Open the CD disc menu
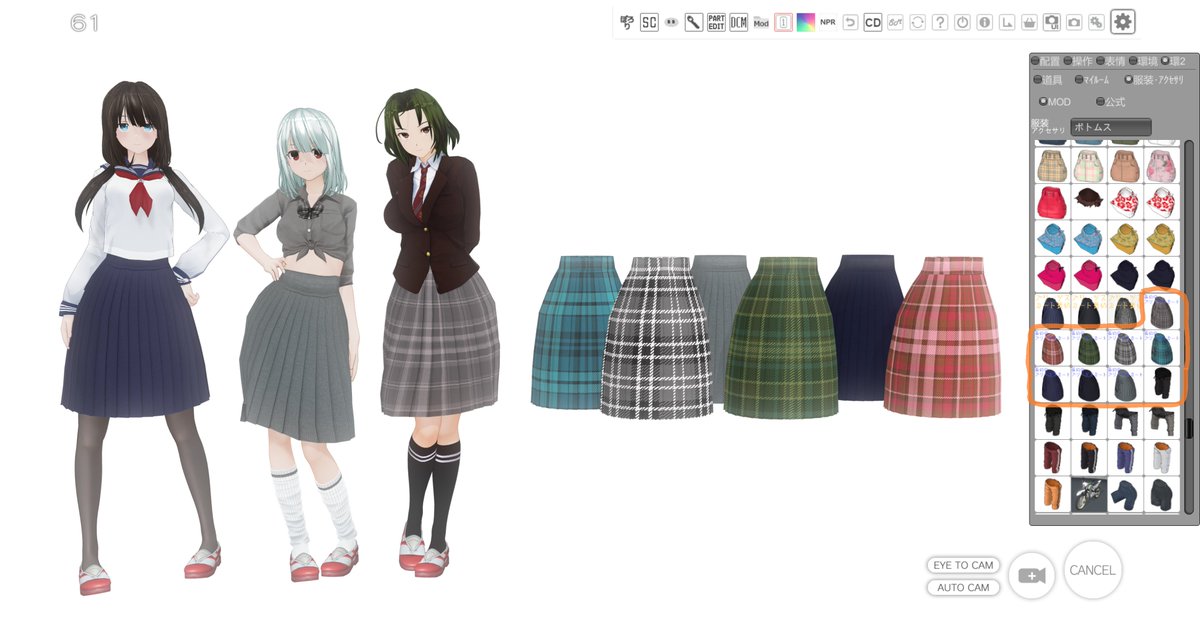1200x619 pixels. [x=873, y=21]
